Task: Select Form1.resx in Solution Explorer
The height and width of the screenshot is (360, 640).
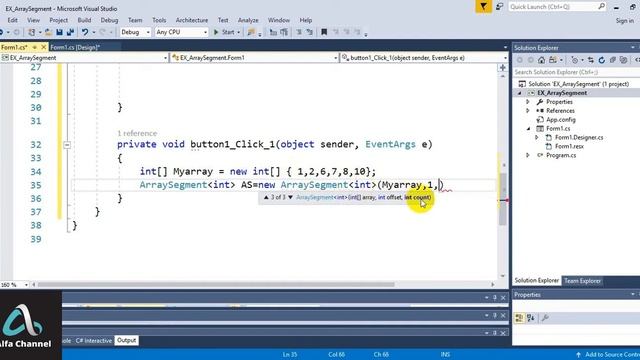Action: pos(569,146)
